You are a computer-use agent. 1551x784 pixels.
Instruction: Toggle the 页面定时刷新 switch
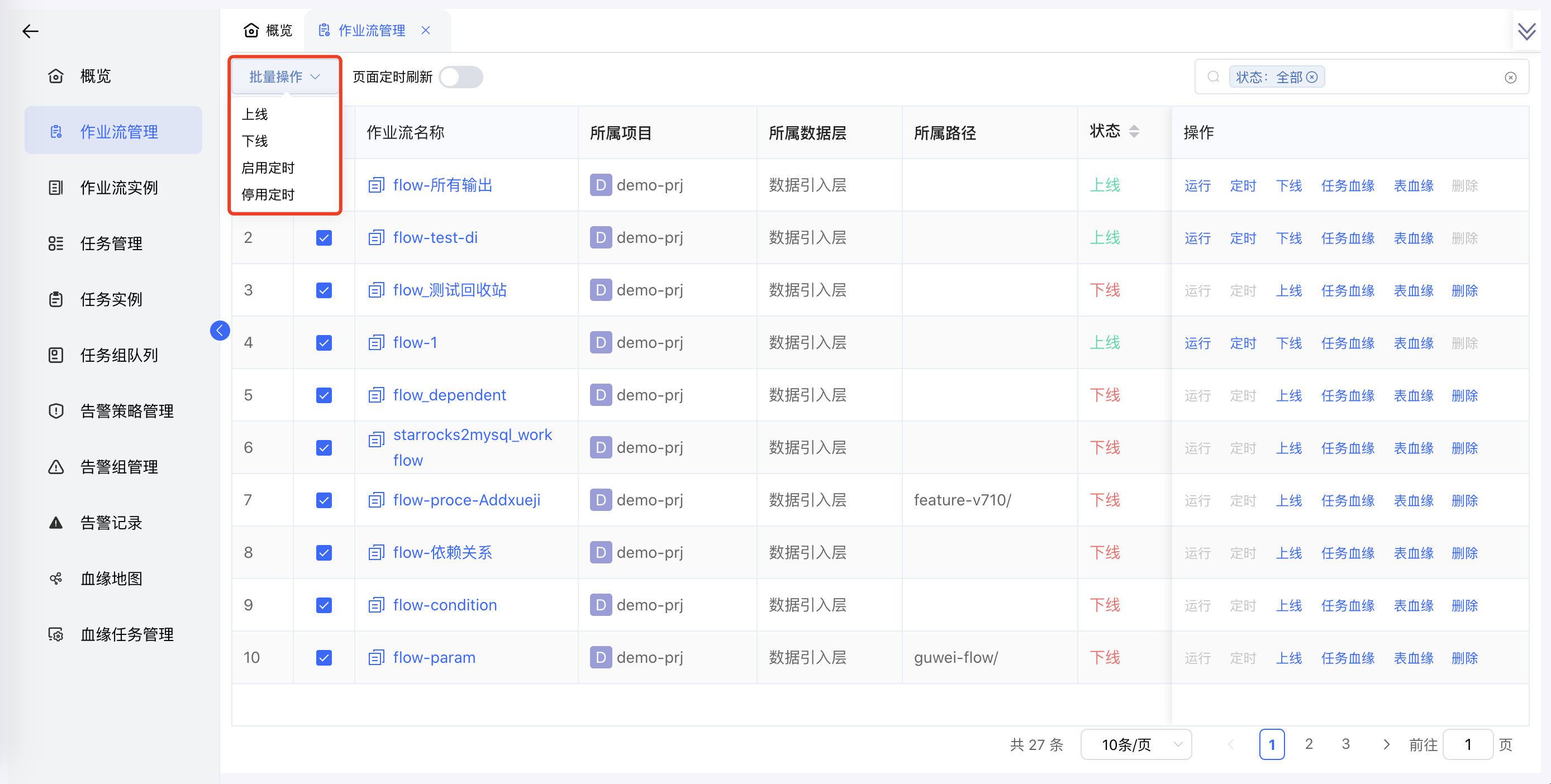click(461, 77)
